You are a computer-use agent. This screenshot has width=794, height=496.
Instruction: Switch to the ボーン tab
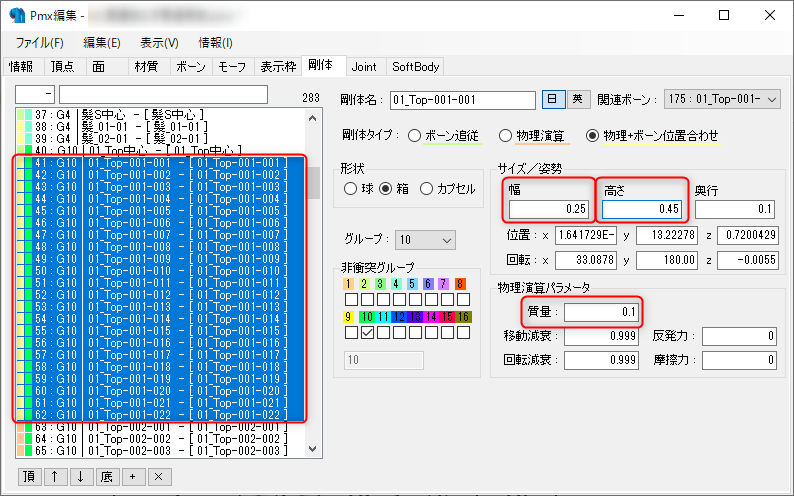pyautogui.click(x=191, y=67)
